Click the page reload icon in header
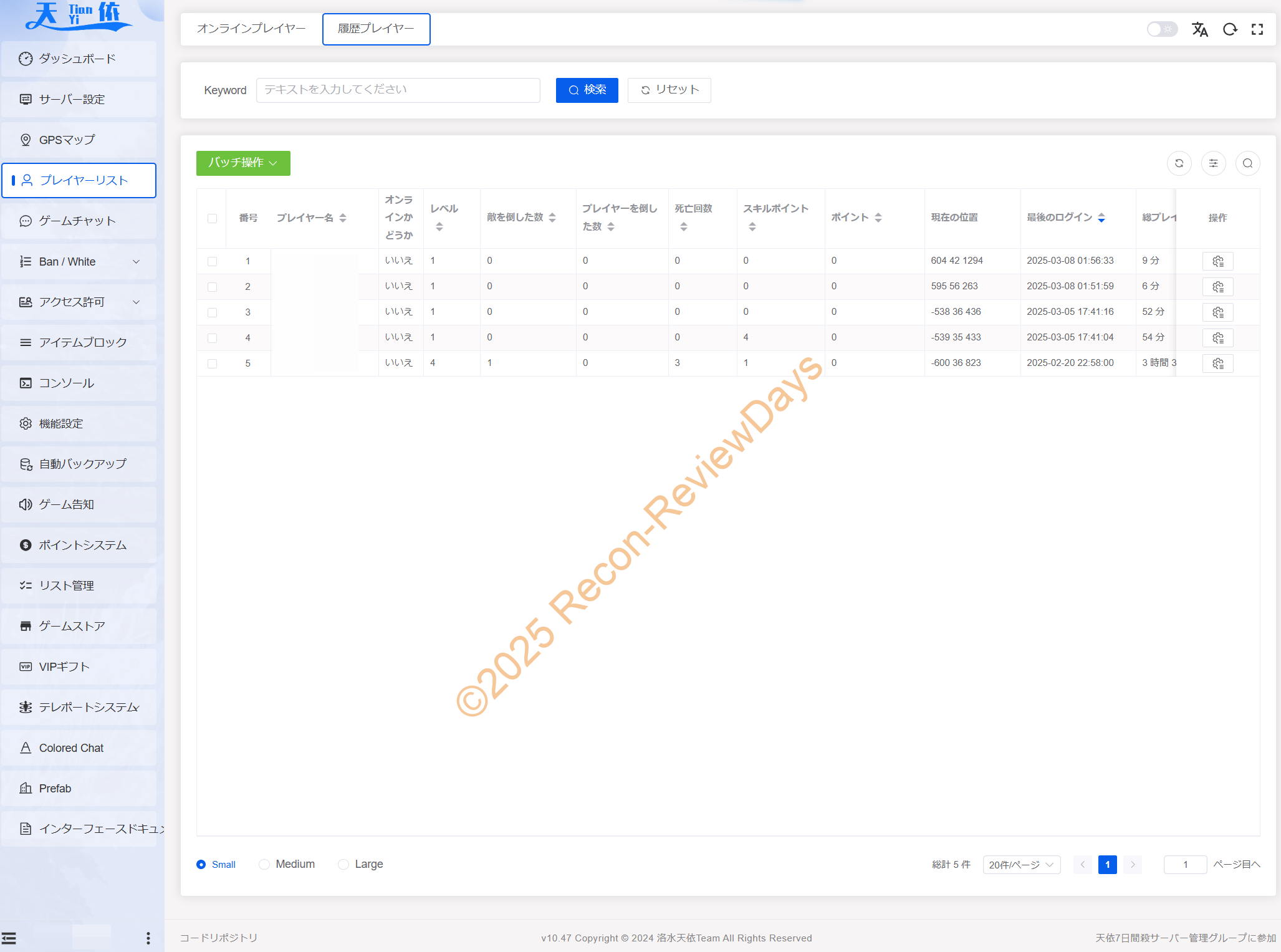1281x952 pixels. tap(1229, 29)
